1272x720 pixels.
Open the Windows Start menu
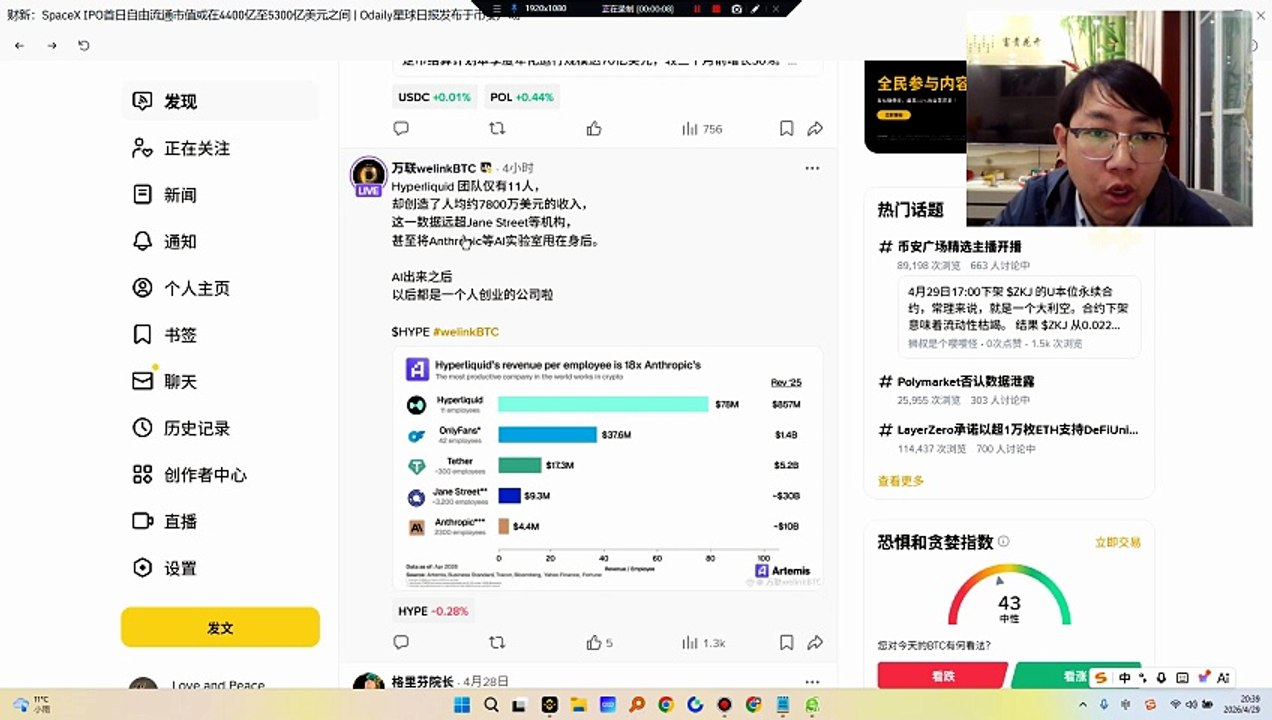click(x=462, y=705)
